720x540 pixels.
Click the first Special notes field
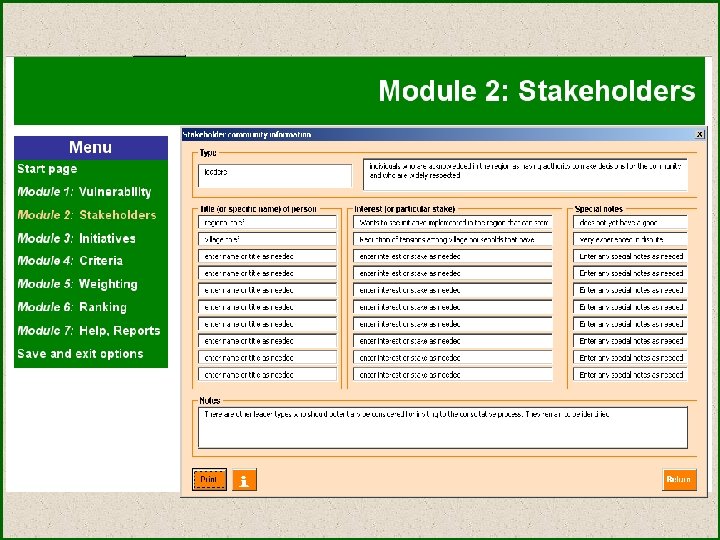coord(630,222)
